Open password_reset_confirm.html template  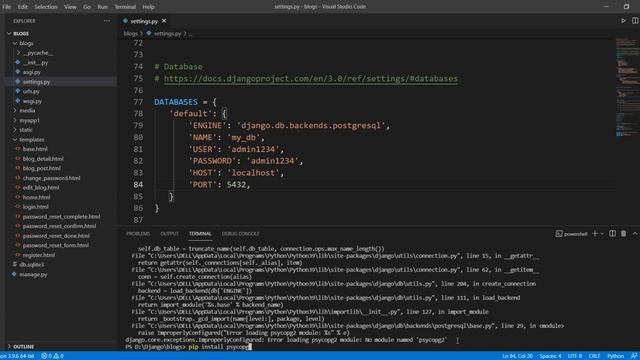59,226
